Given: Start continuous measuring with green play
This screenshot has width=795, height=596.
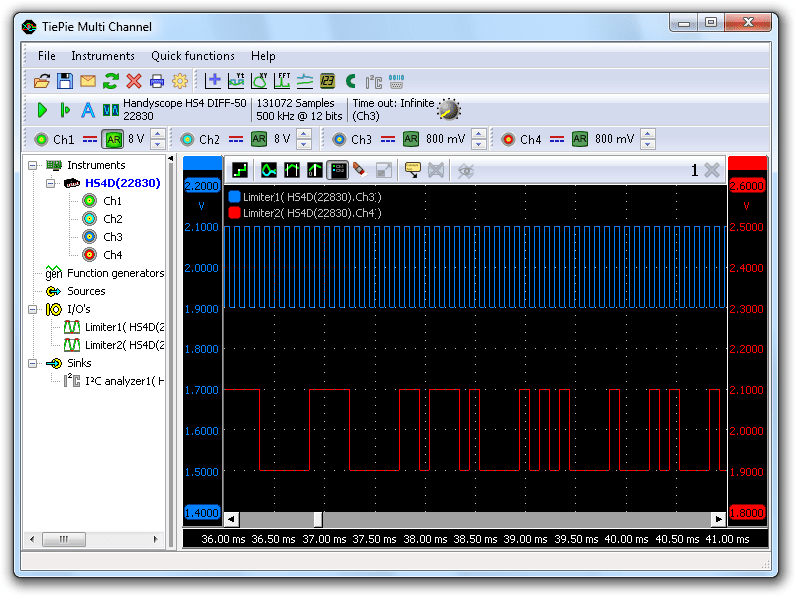Looking at the screenshot, I should (42, 109).
